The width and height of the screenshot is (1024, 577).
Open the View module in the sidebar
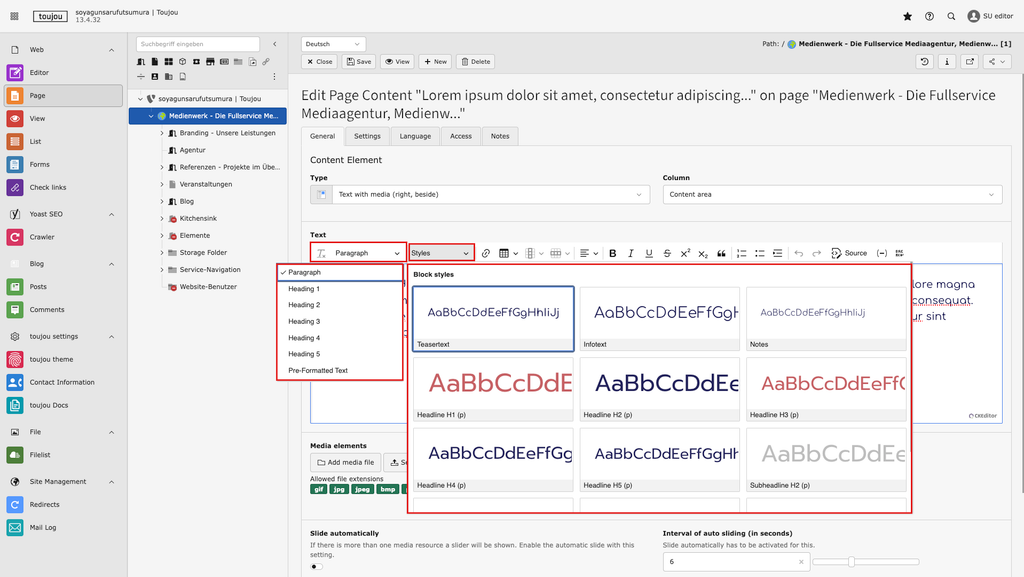63,119
